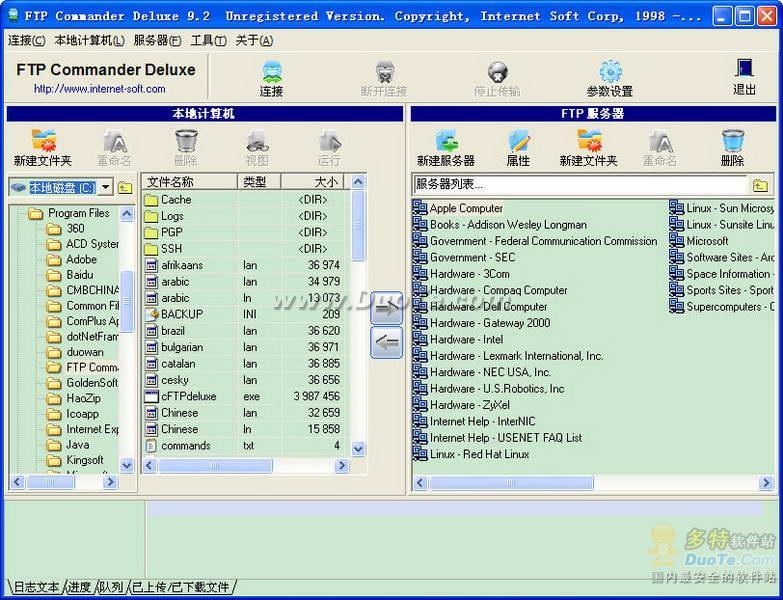Click file list horizontal scrollbar right arrow
783x600 pixels.
[342, 466]
